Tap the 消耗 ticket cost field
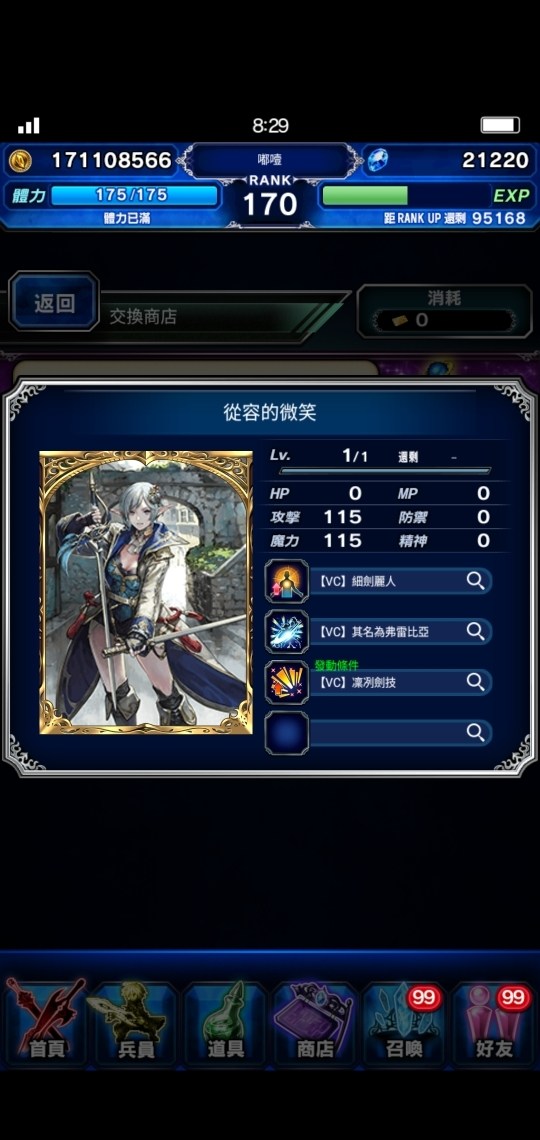The height and width of the screenshot is (1140, 540). tap(443, 311)
